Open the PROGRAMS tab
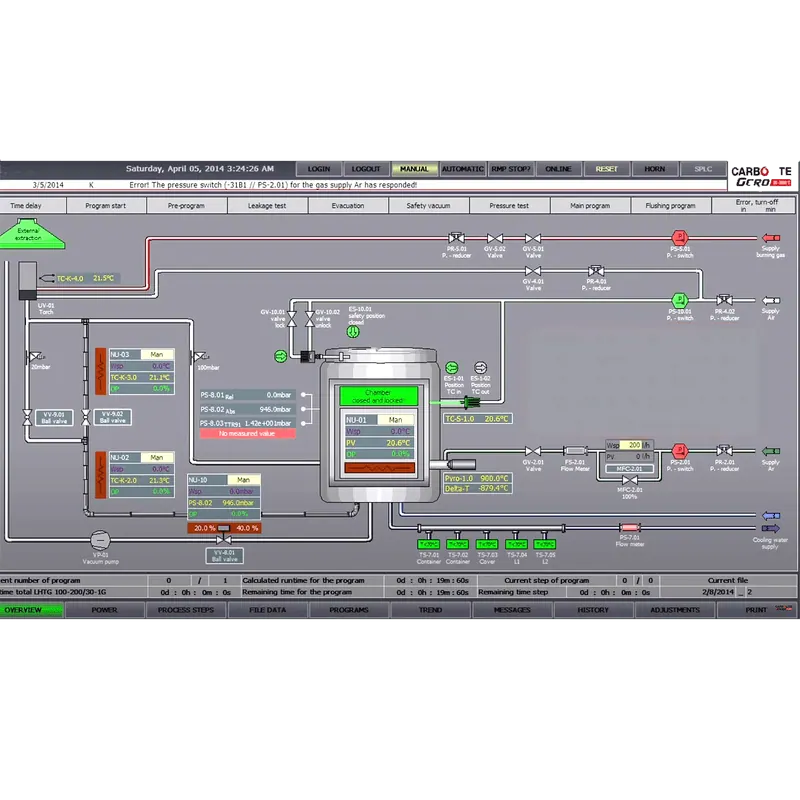This screenshot has width=800, height=800. (x=349, y=610)
